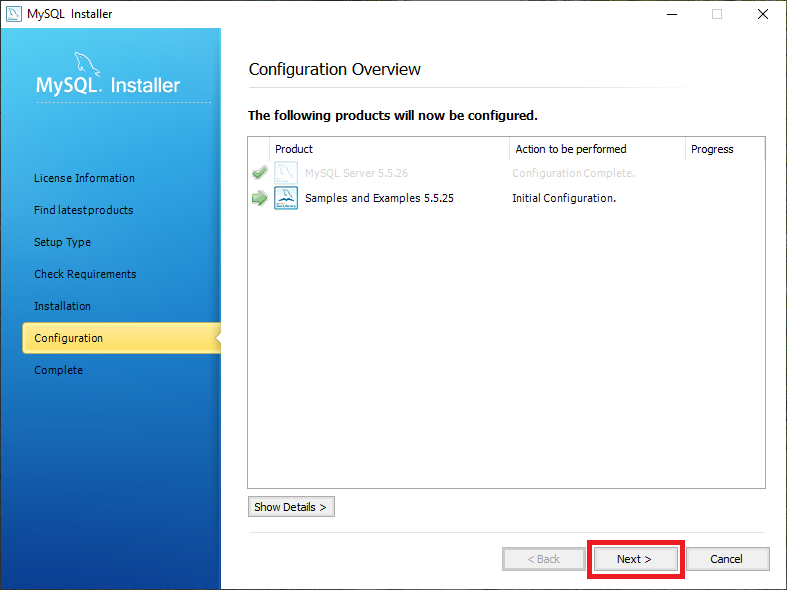Click the Configuration Overview heading
The height and width of the screenshot is (590, 787).
[335, 69]
